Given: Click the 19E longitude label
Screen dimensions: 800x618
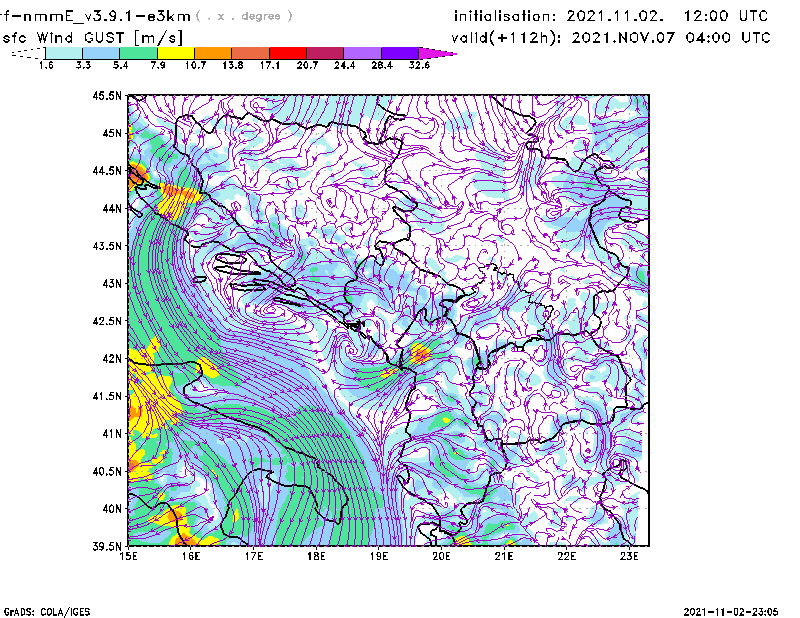Looking at the screenshot, I should (x=379, y=556).
